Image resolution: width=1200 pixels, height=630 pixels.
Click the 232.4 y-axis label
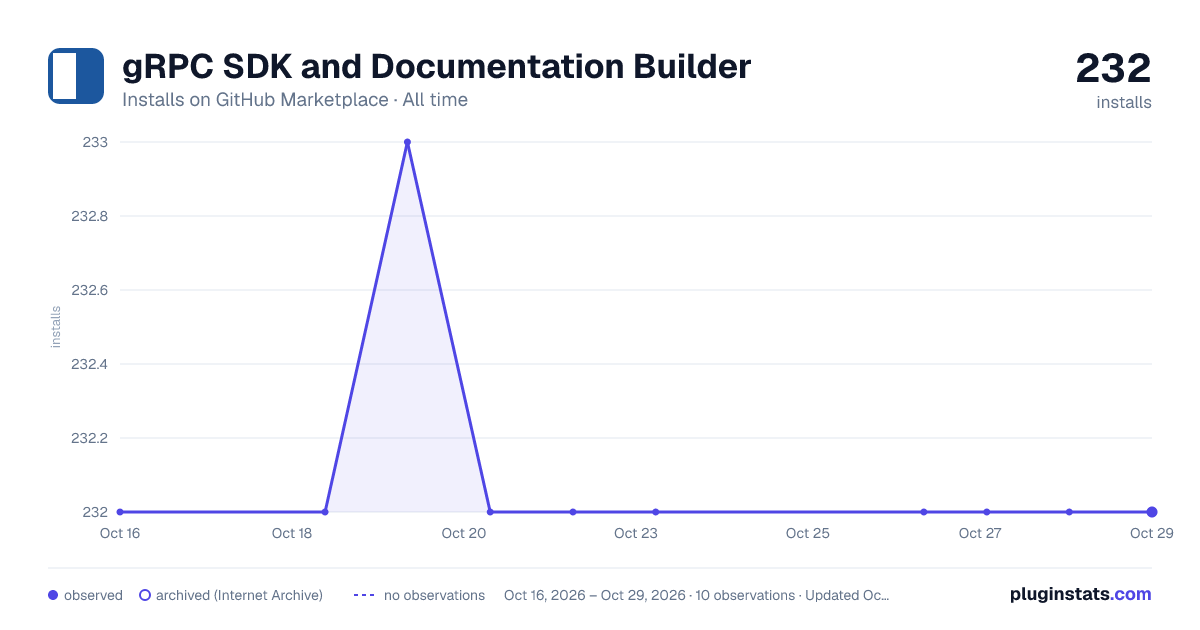pyautogui.click(x=90, y=364)
